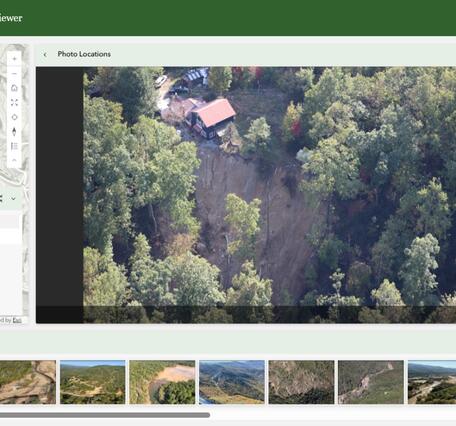Screen dimensions: 456x426
Task: Zoom out on the map
Action: pos(14,74)
